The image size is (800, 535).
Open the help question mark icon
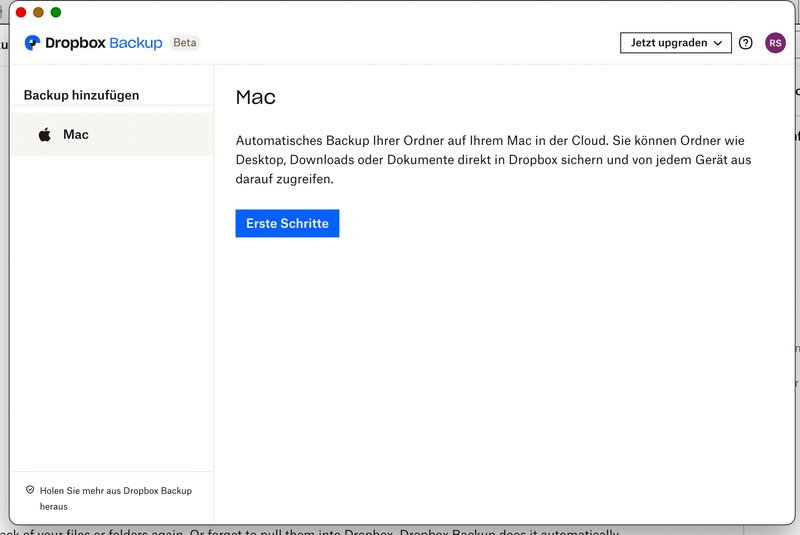(x=746, y=43)
